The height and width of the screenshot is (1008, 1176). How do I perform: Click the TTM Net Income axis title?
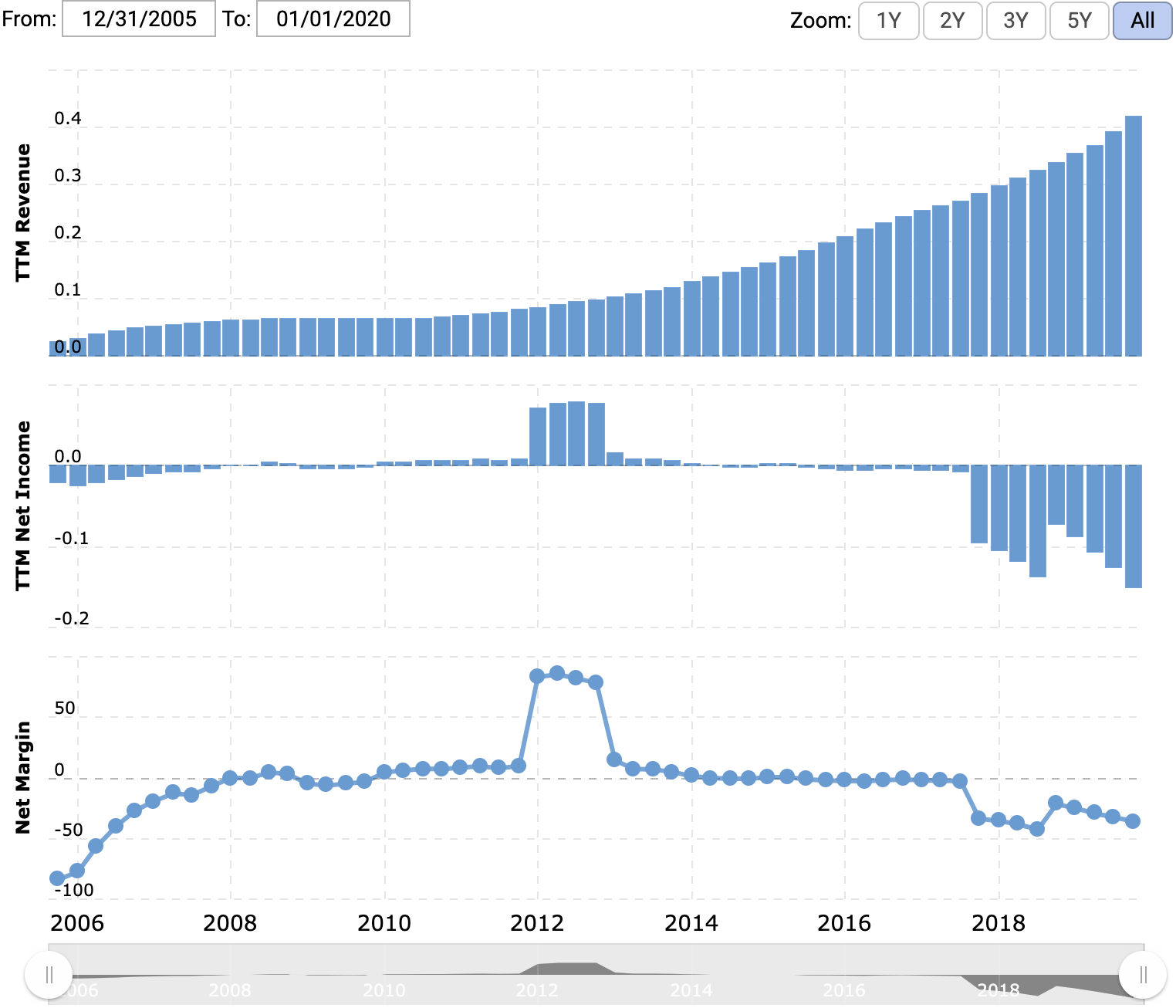(23, 506)
